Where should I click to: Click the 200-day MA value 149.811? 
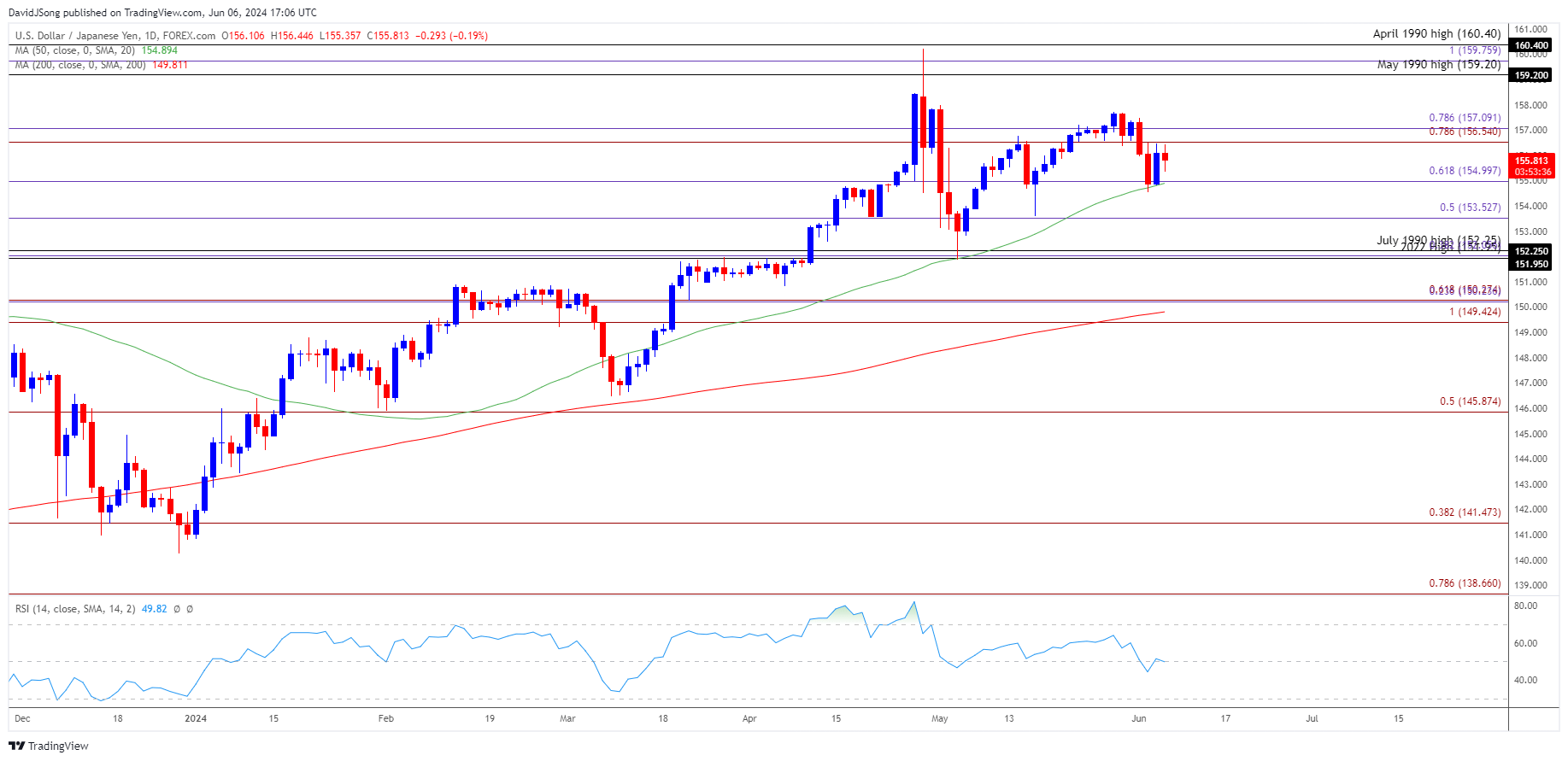pyautogui.click(x=170, y=65)
